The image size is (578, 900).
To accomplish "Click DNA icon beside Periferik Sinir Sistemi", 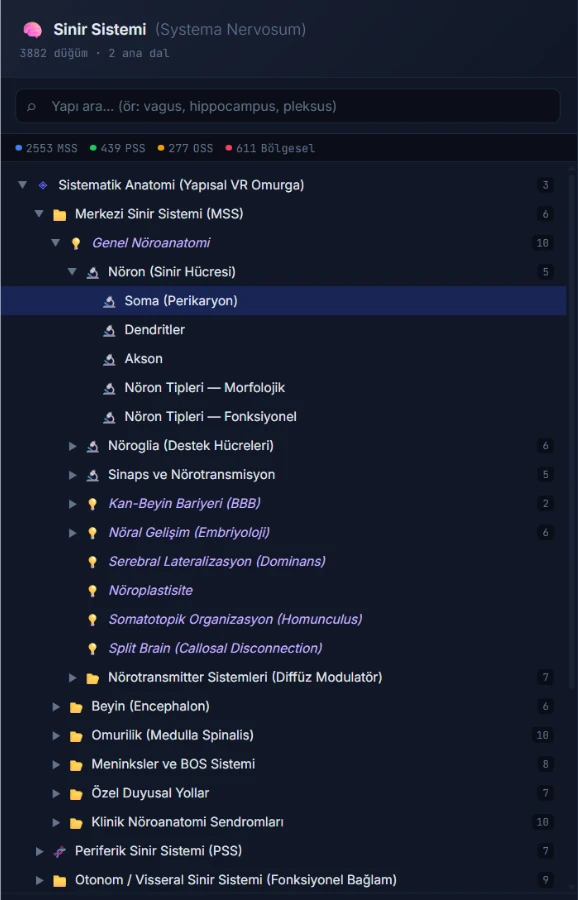I will [x=59, y=851].
